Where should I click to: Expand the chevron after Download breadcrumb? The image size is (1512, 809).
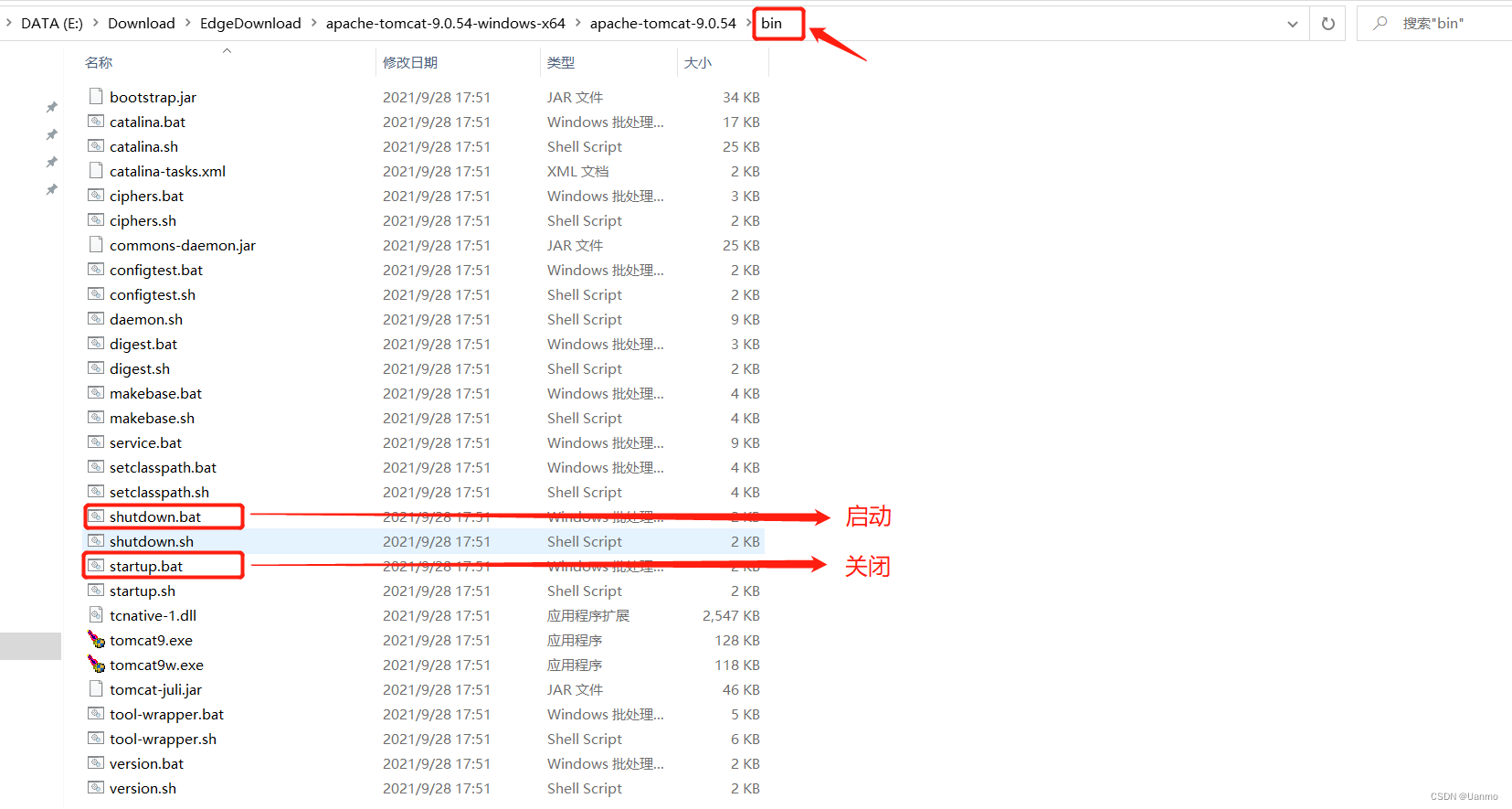(x=187, y=23)
